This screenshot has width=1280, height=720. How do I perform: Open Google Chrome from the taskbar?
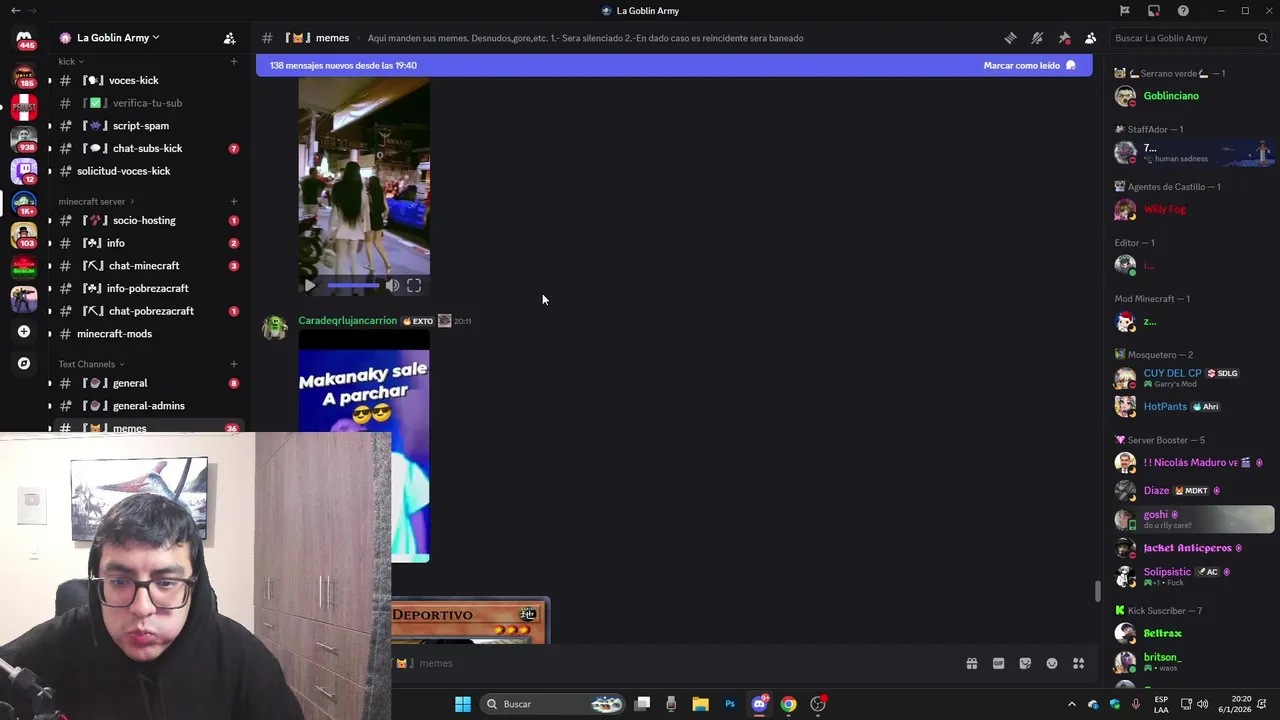coord(789,704)
